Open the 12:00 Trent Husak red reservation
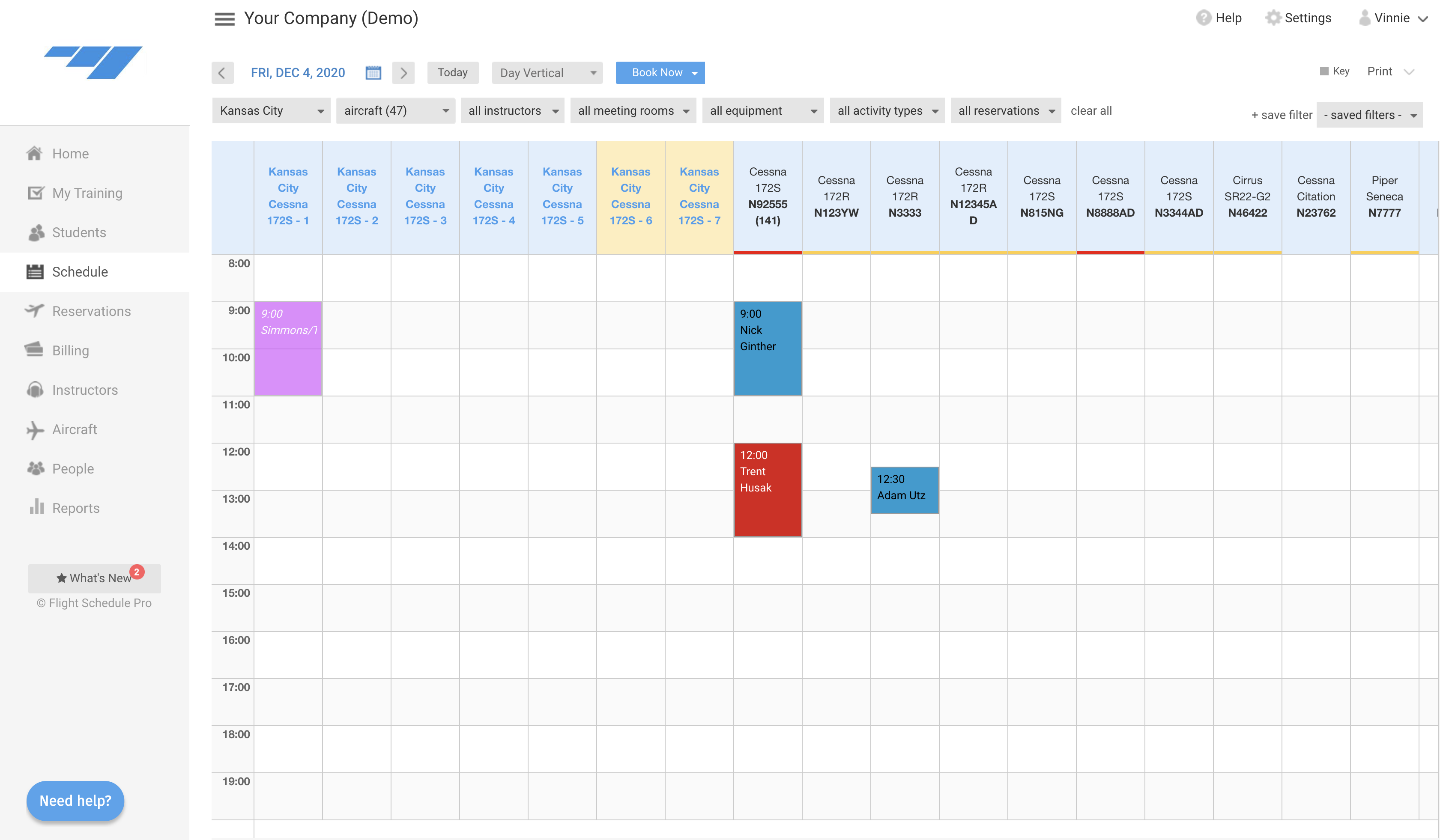The width and height of the screenshot is (1440, 840). [768, 490]
